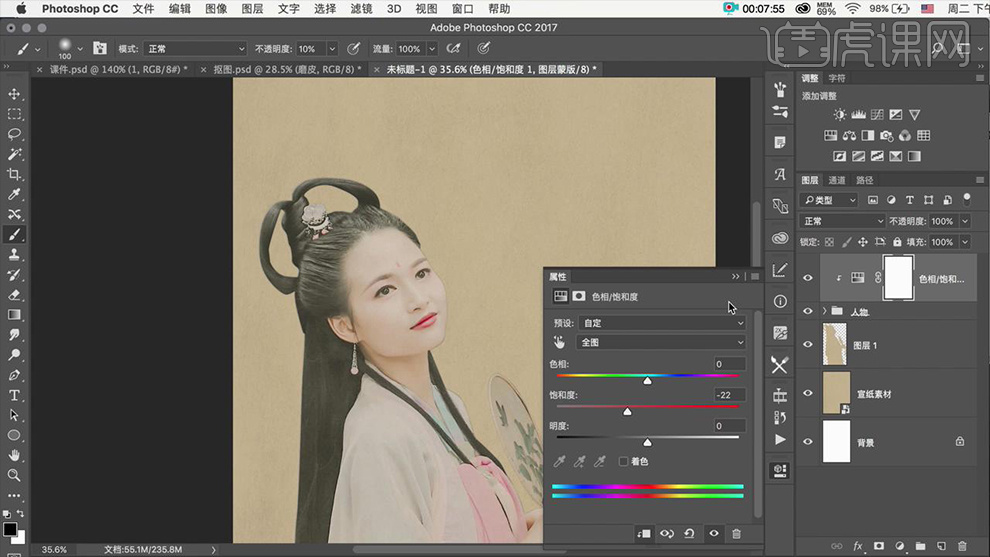990x557 pixels.
Task: Open the brush 模式 blend mode dropdown
Action: click(x=194, y=49)
